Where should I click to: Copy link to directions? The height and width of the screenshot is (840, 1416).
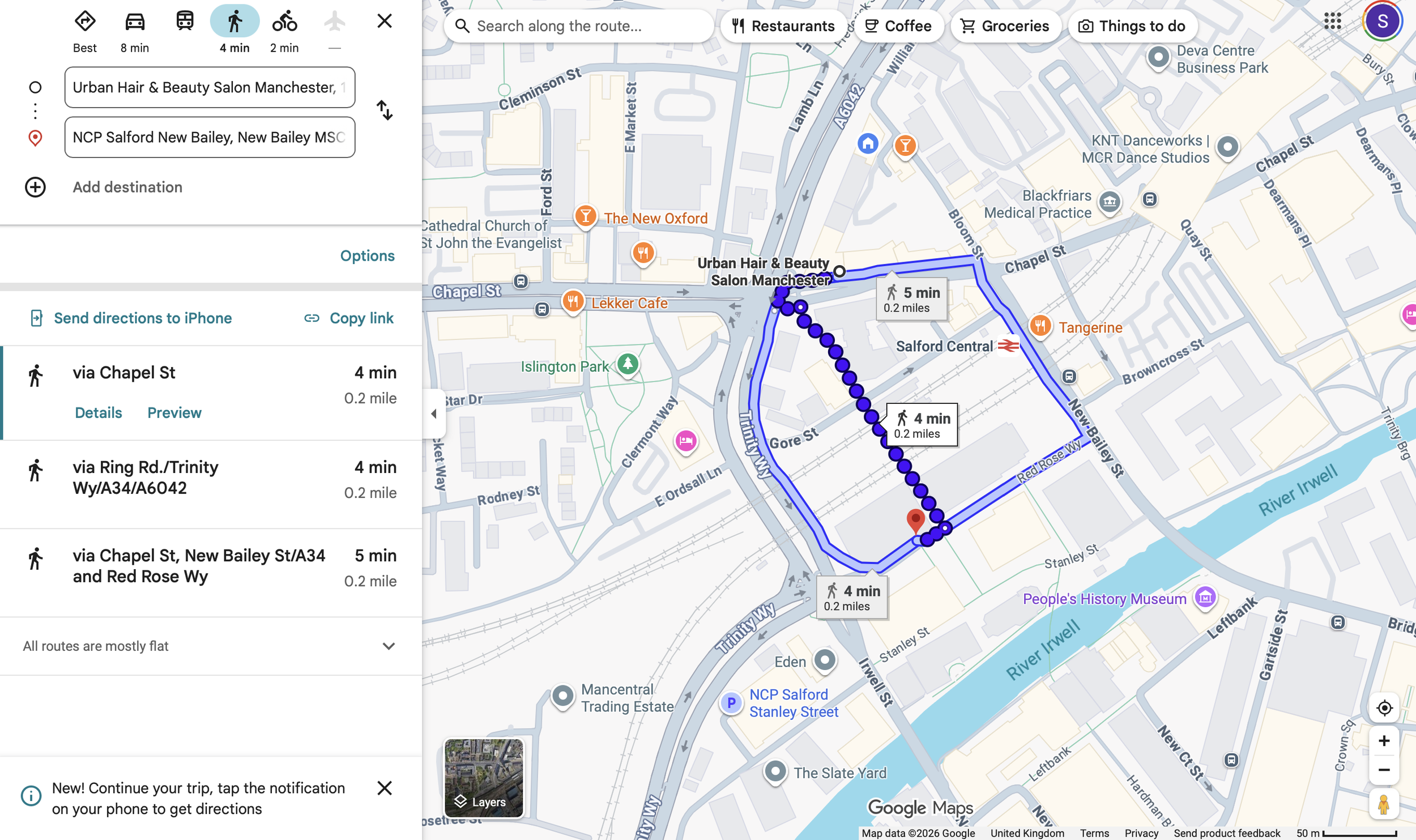[349, 318]
